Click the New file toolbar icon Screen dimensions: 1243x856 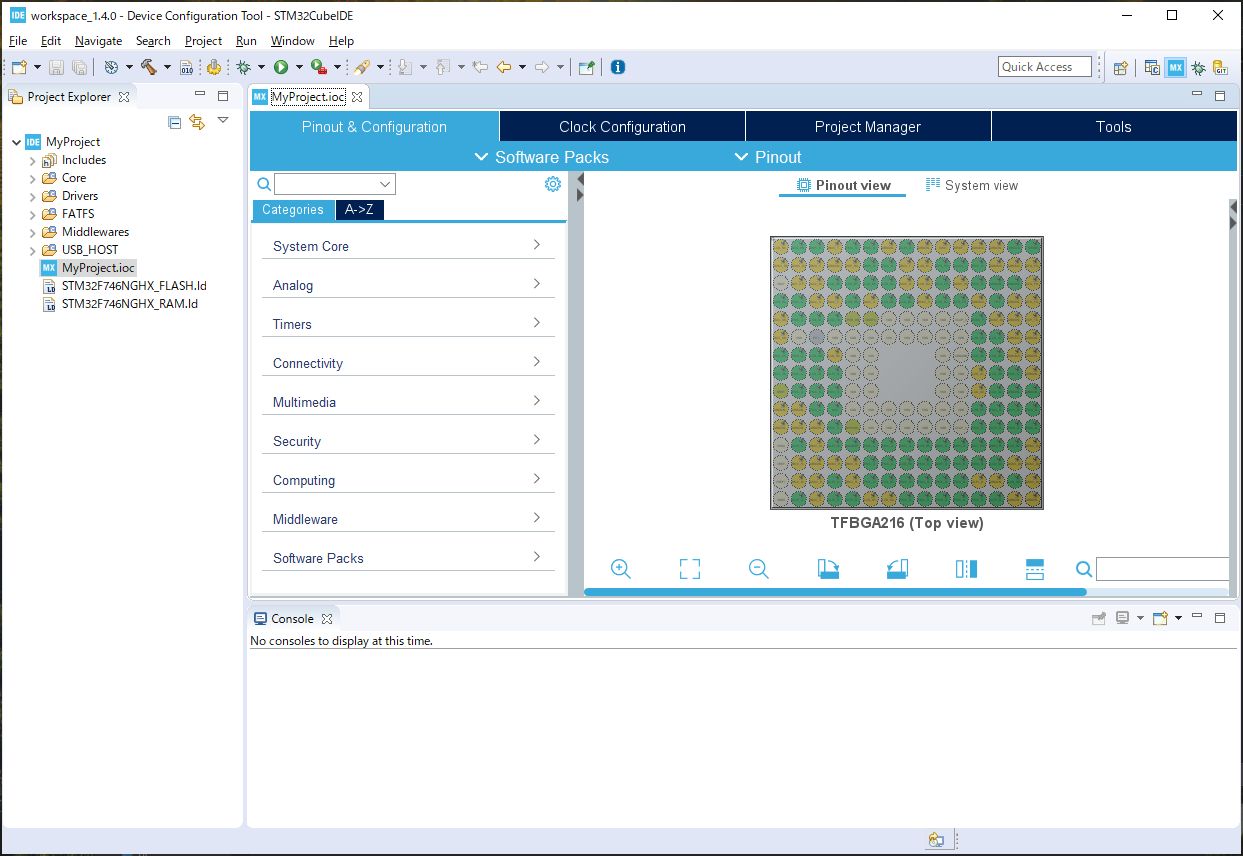[19, 67]
